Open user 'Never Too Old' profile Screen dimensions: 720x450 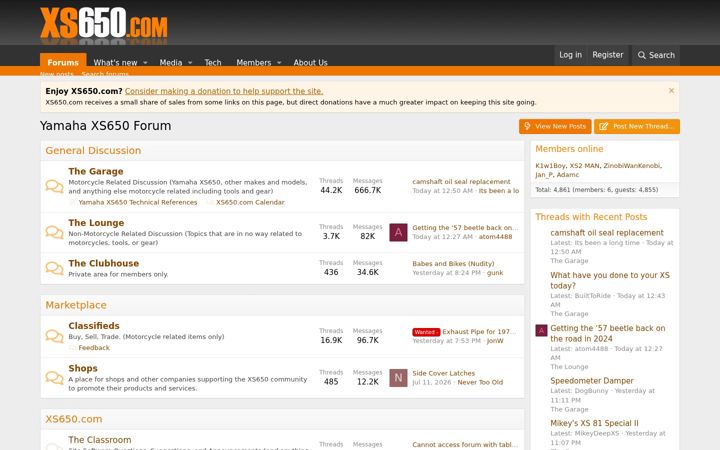click(x=480, y=382)
